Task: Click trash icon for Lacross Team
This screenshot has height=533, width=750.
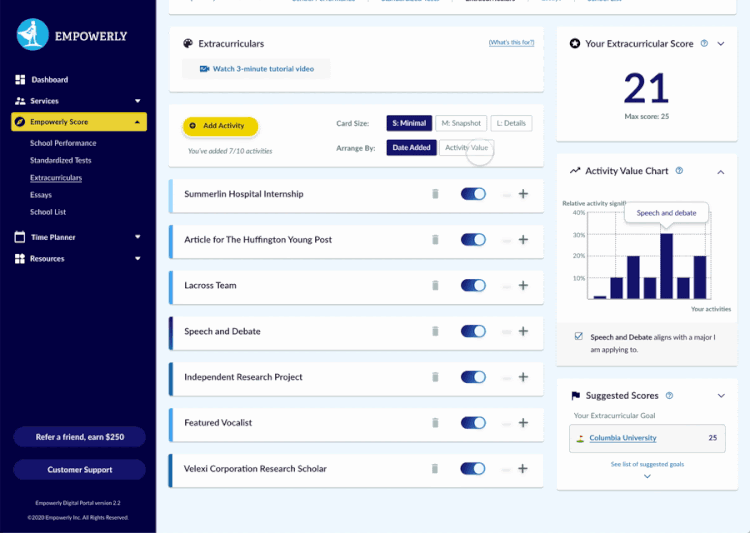Action: pyautogui.click(x=435, y=286)
